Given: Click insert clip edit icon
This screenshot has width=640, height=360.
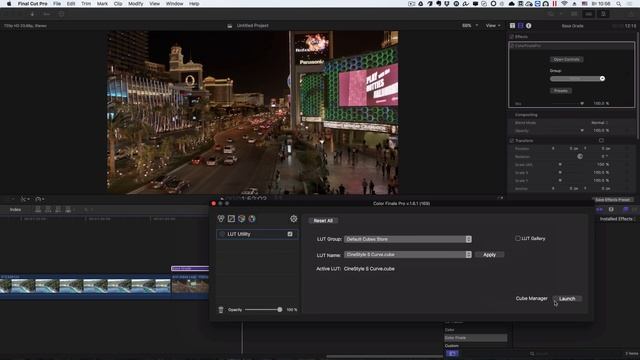Looking at the screenshot, I should pyautogui.click(x=48, y=210).
